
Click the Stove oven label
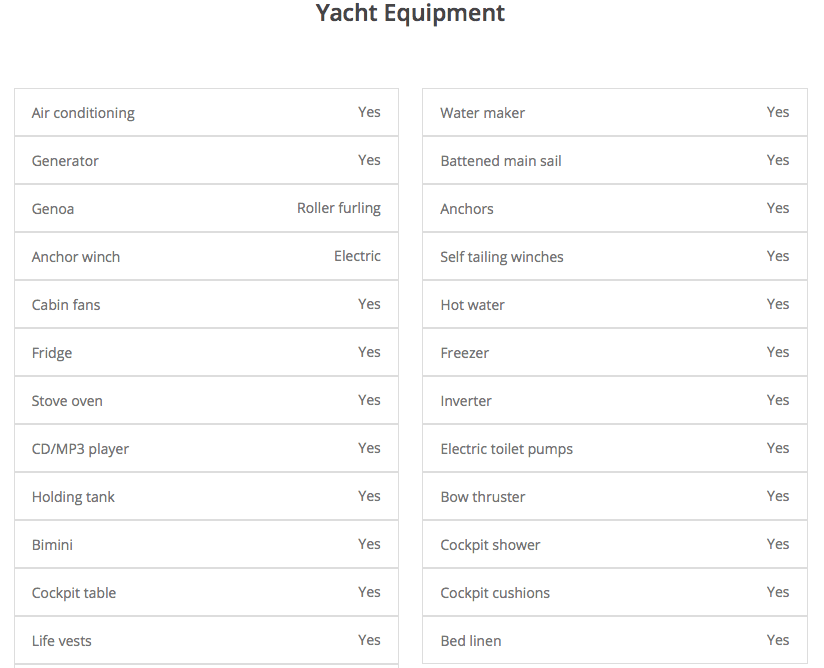pos(67,401)
